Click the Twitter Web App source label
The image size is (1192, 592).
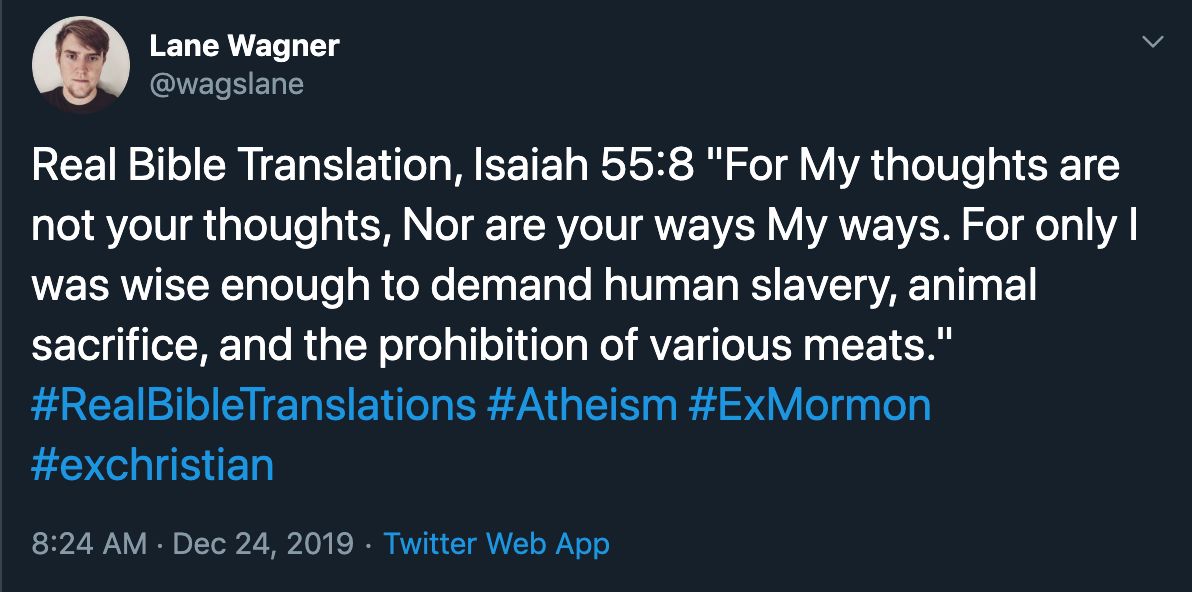coord(496,544)
